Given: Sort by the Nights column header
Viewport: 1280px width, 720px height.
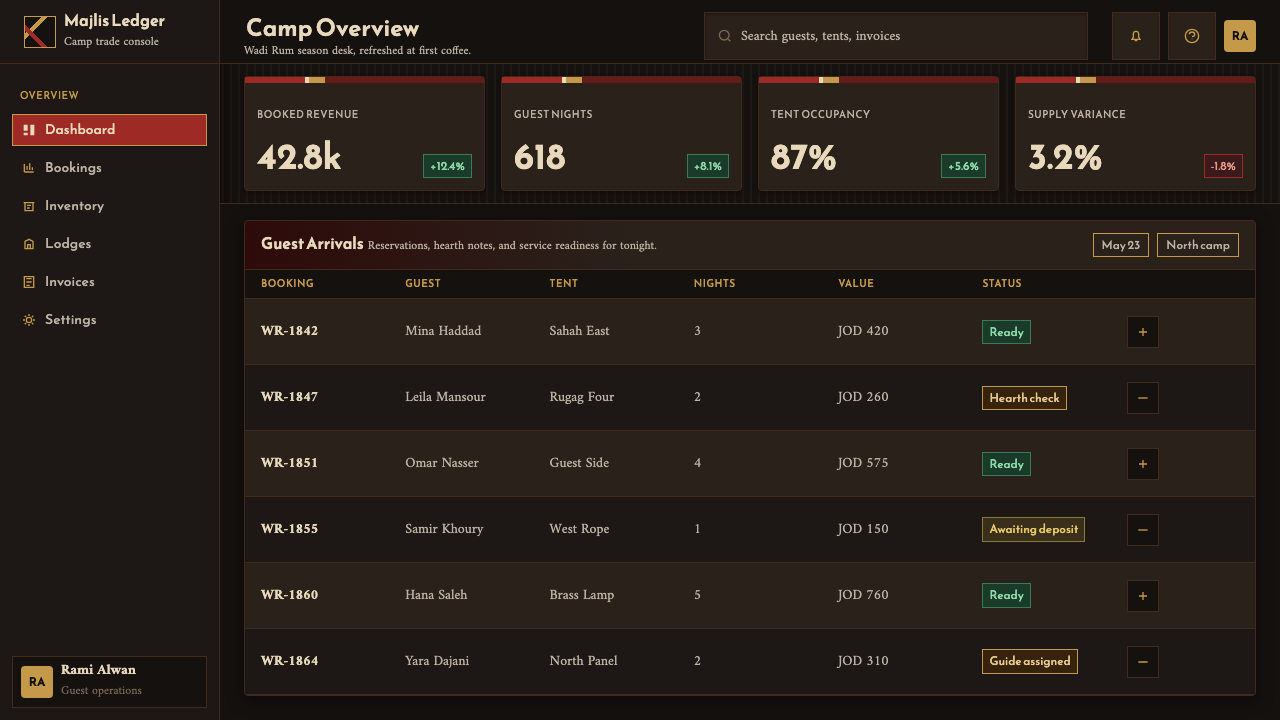Looking at the screenshot, I should coord(714,284).
